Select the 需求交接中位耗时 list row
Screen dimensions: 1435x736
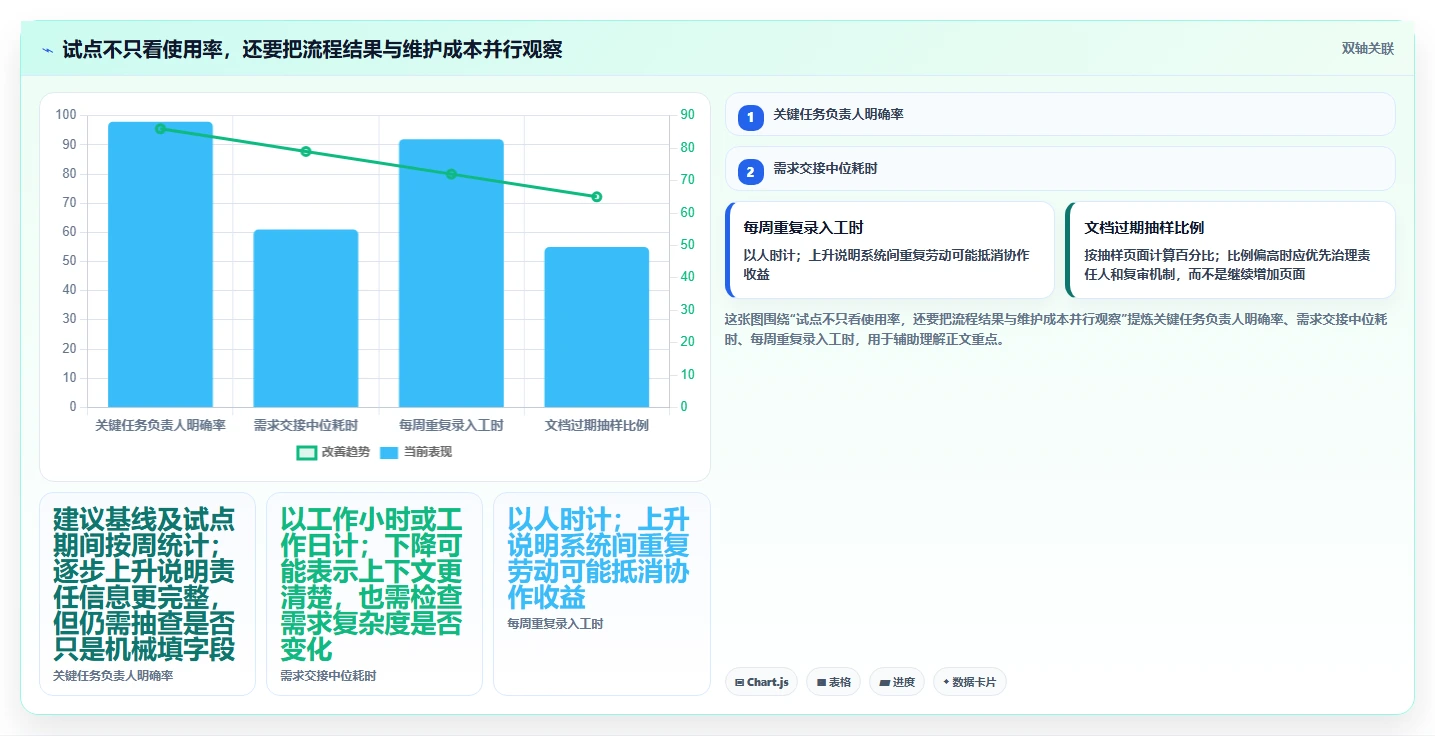pyautogui.click(x=1060, y=169)
